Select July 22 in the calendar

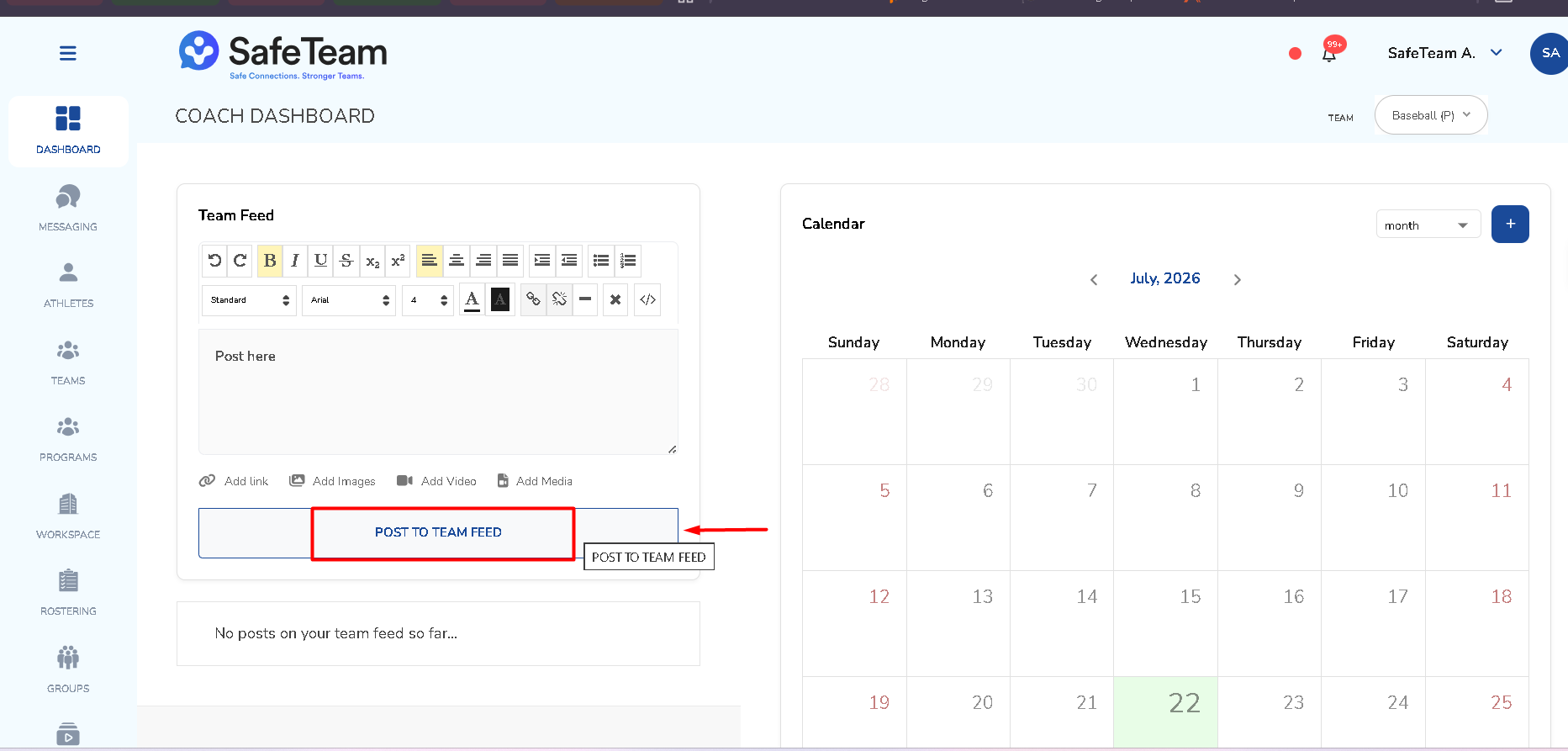pyautogui.click(x=1165, y=711)
